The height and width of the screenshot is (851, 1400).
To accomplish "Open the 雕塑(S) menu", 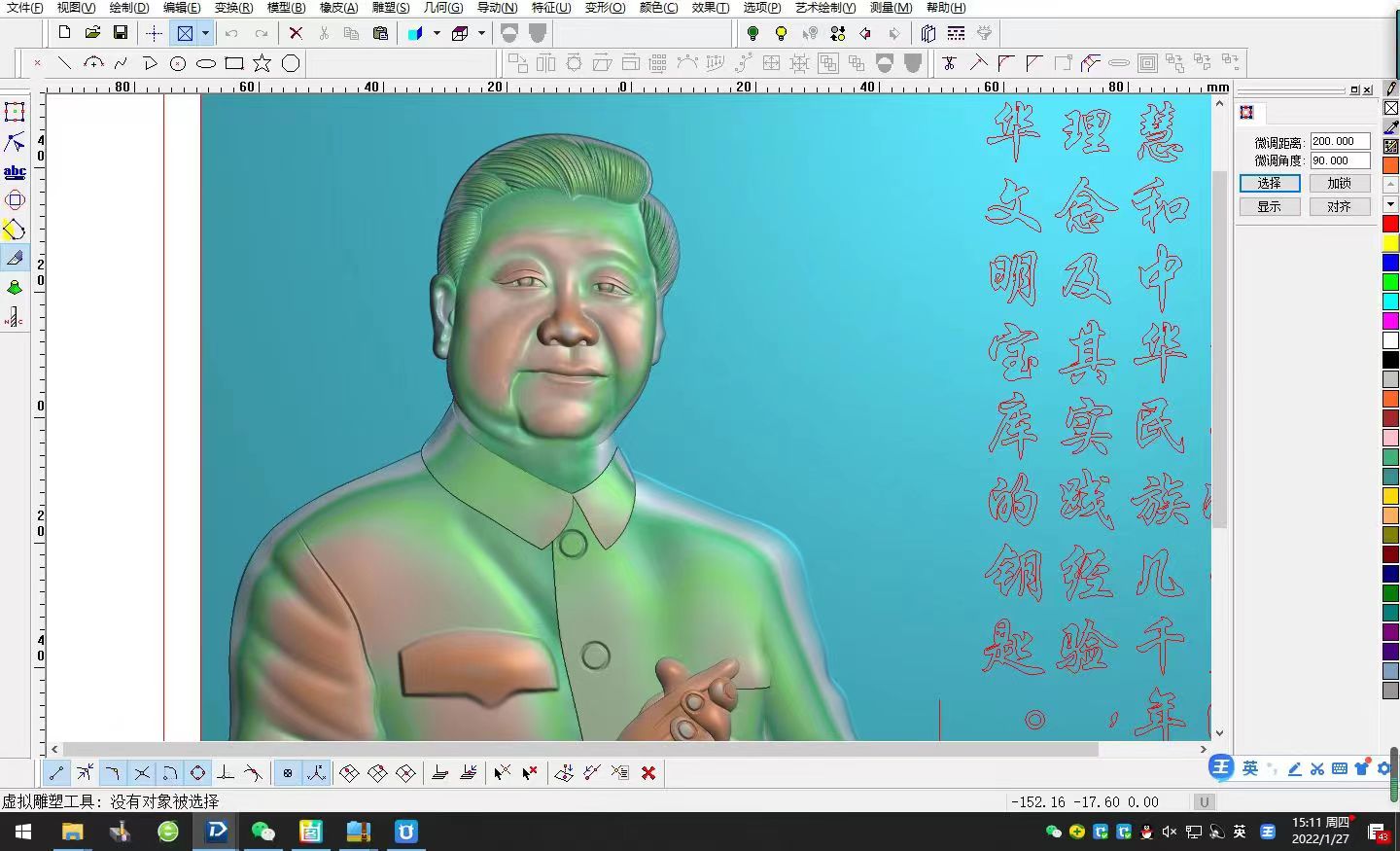I will point(391,7).
